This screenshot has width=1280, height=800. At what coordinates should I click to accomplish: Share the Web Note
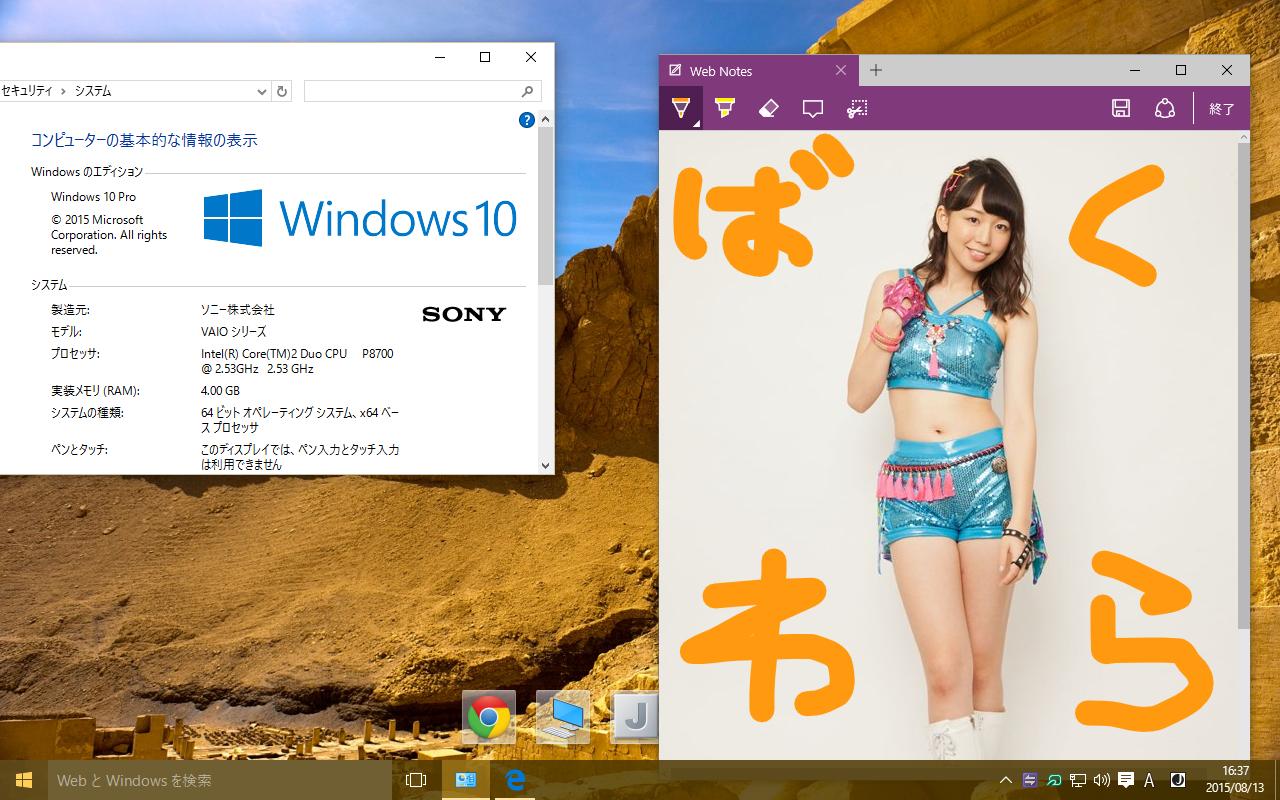(1165, 108)
